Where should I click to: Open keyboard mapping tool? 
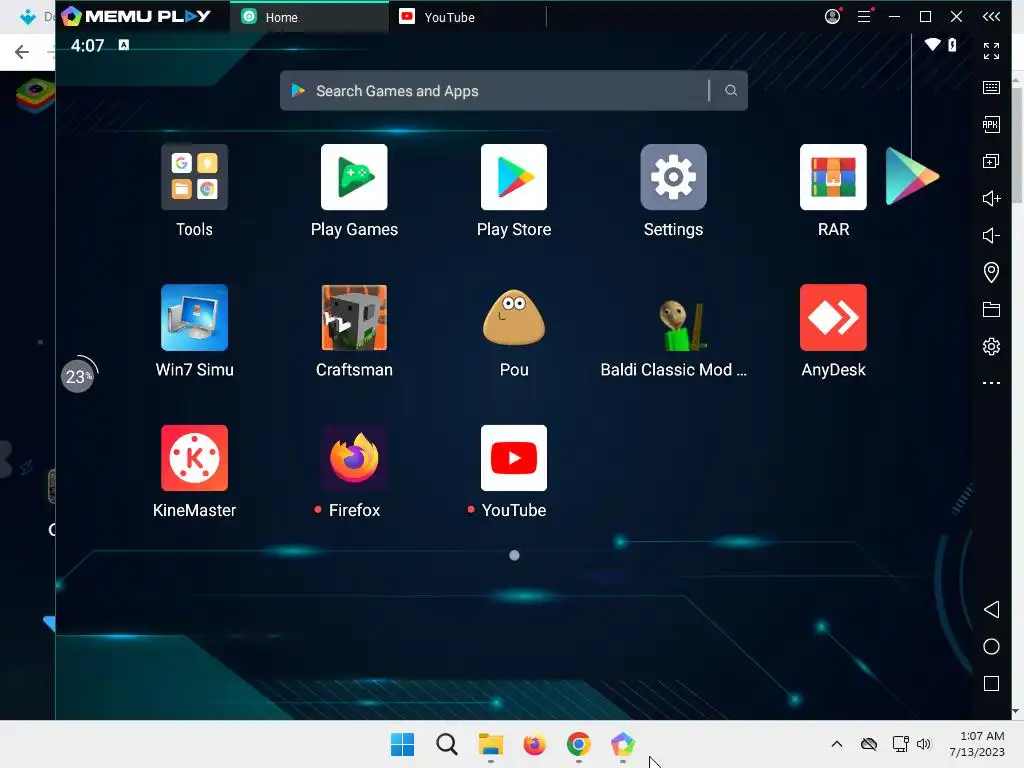(x=991, y=88)
